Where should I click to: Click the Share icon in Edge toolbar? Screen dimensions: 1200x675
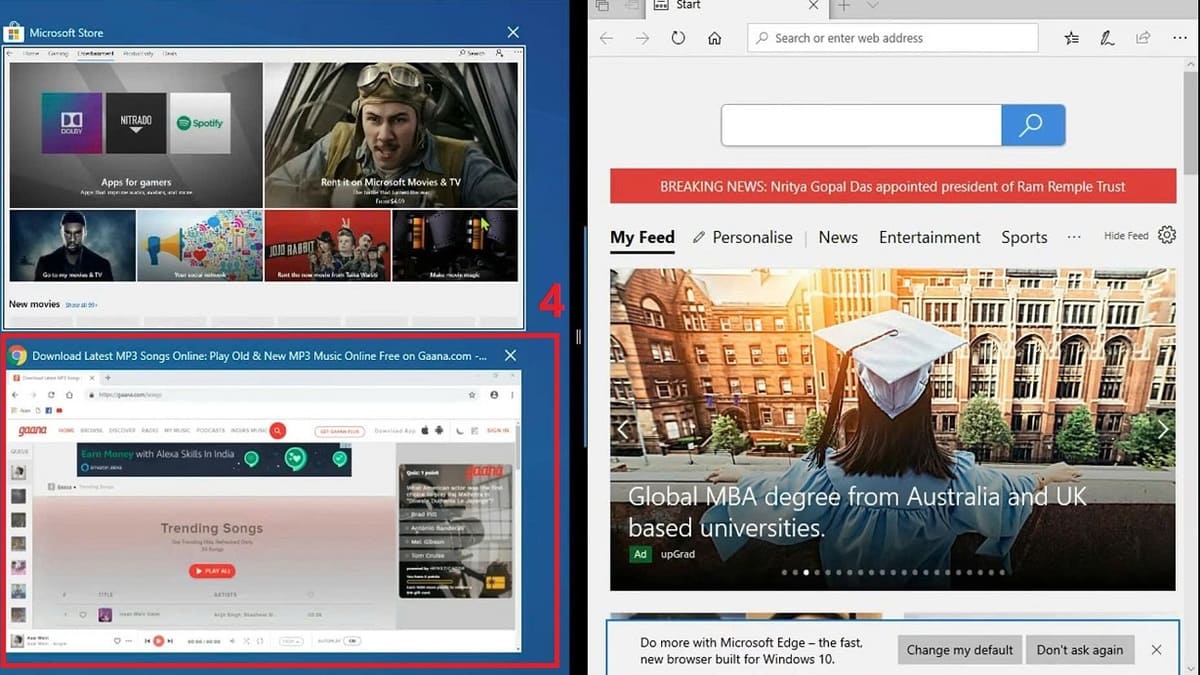1143,38
